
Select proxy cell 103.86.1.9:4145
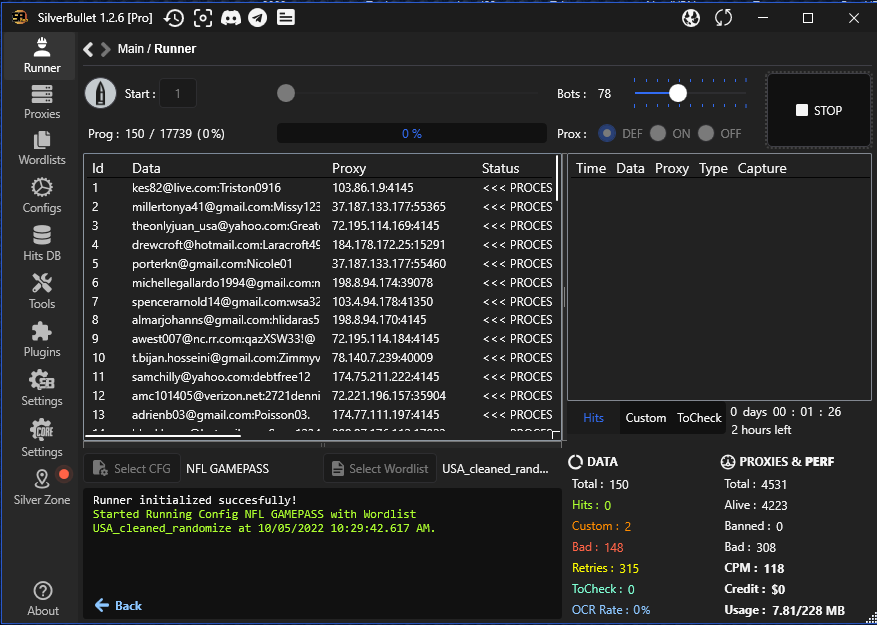373,188
